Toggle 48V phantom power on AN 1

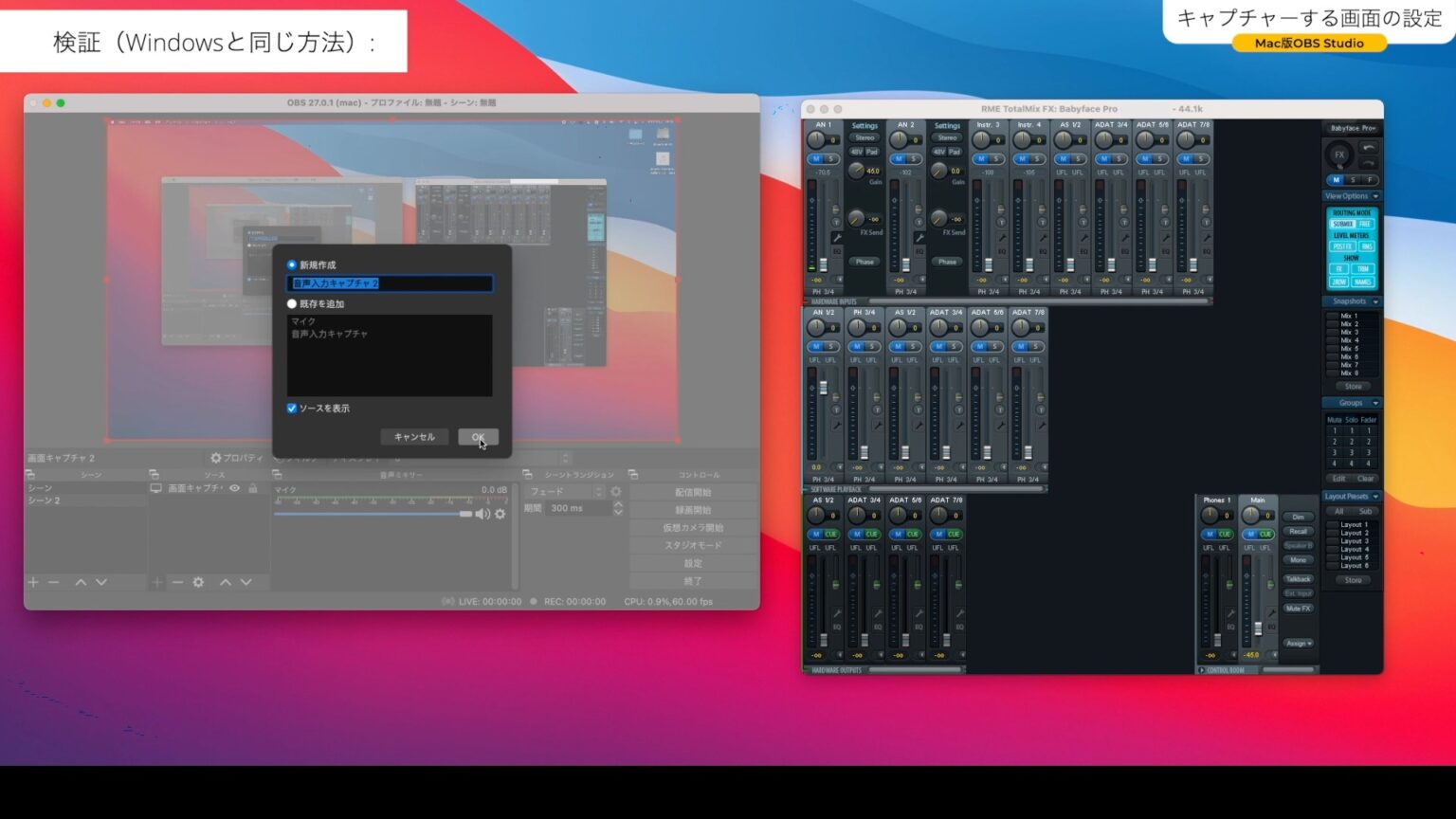pyautogui.click(x=857, y=152)
